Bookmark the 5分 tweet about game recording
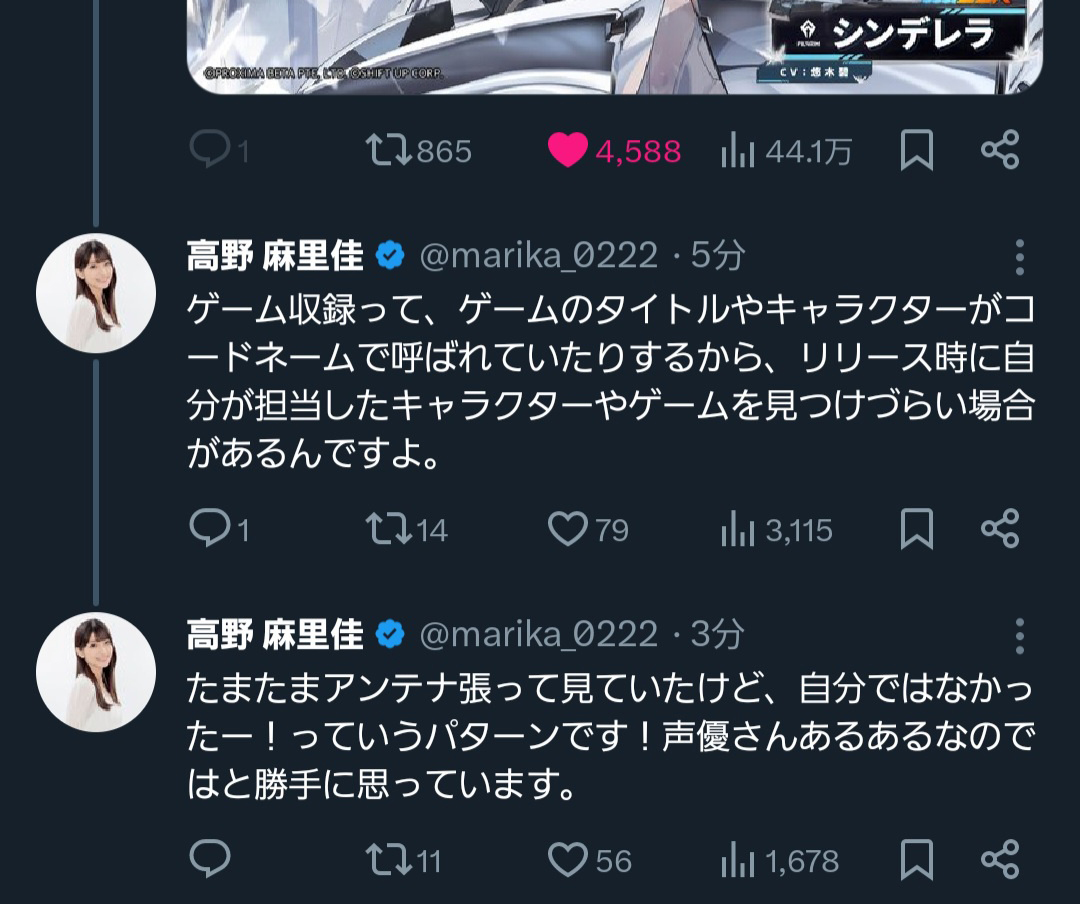Image resolution: width=1080 pixels, height=904 pixels. pyautogui.click(x=917, y=528)
